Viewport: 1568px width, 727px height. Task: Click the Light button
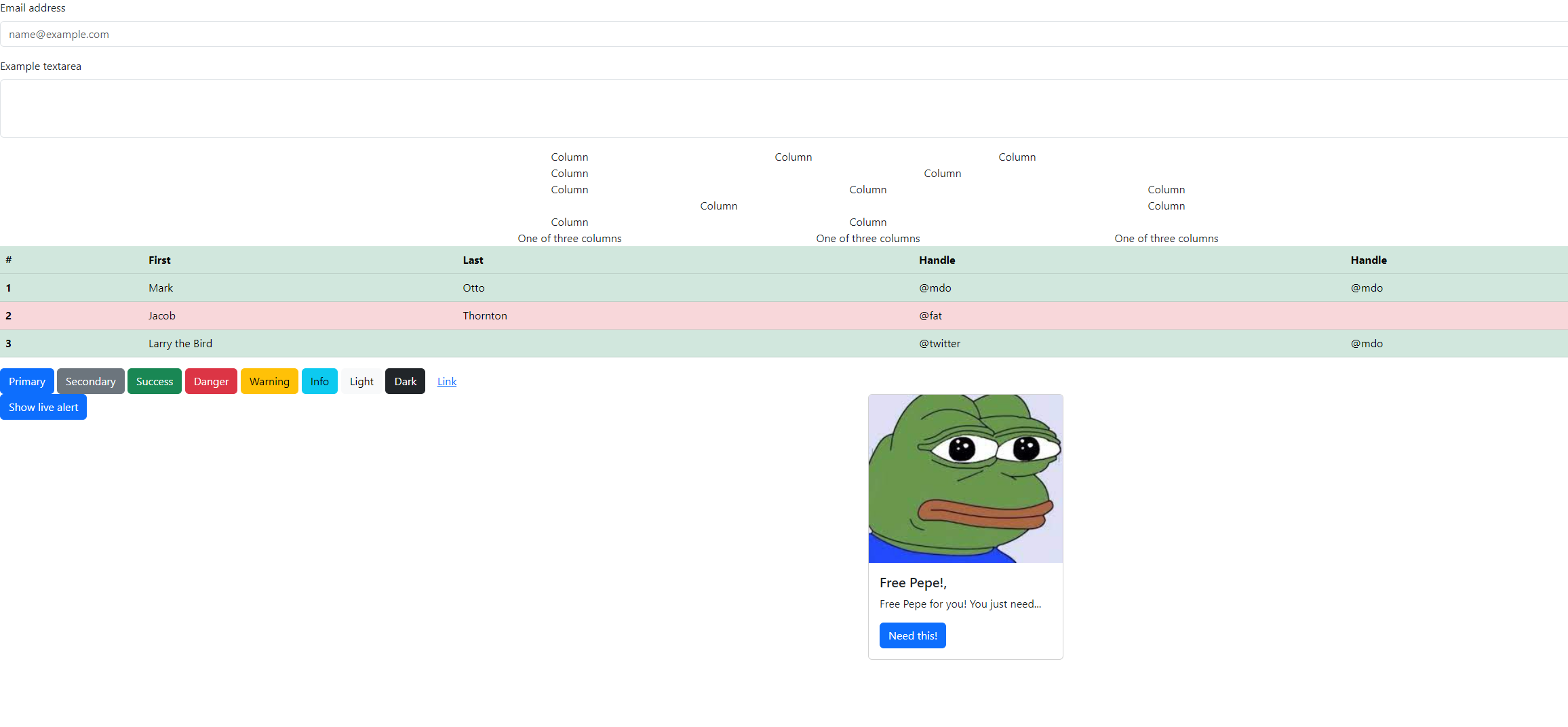361,381
